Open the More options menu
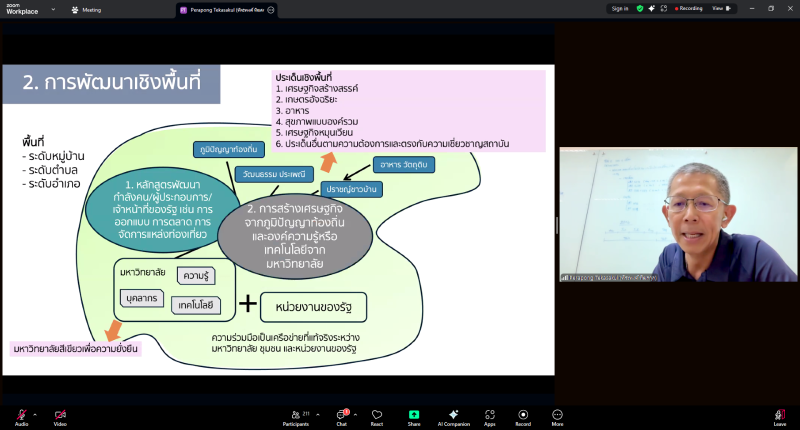The height and width of the screenshot is (430, 800). [557, 414]
